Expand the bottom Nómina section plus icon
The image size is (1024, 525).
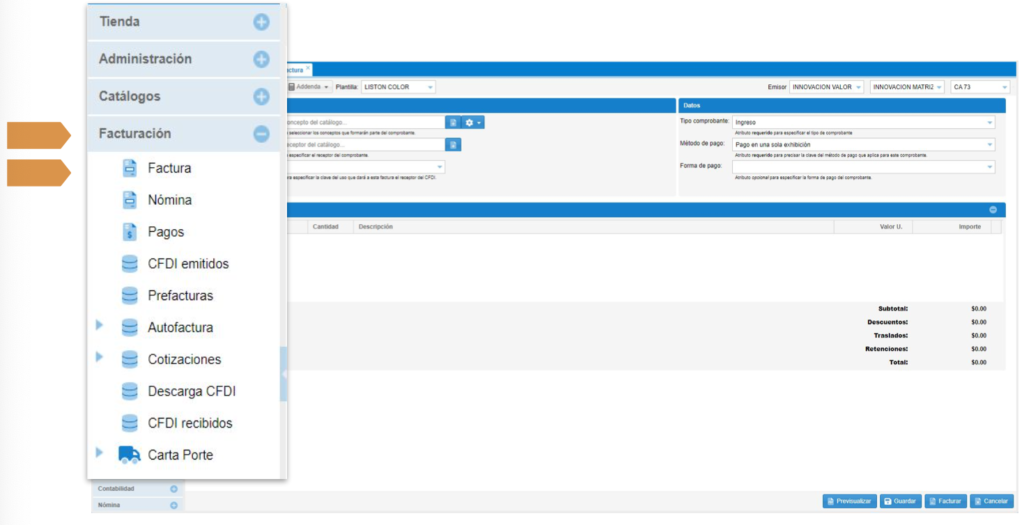[174, 505]
